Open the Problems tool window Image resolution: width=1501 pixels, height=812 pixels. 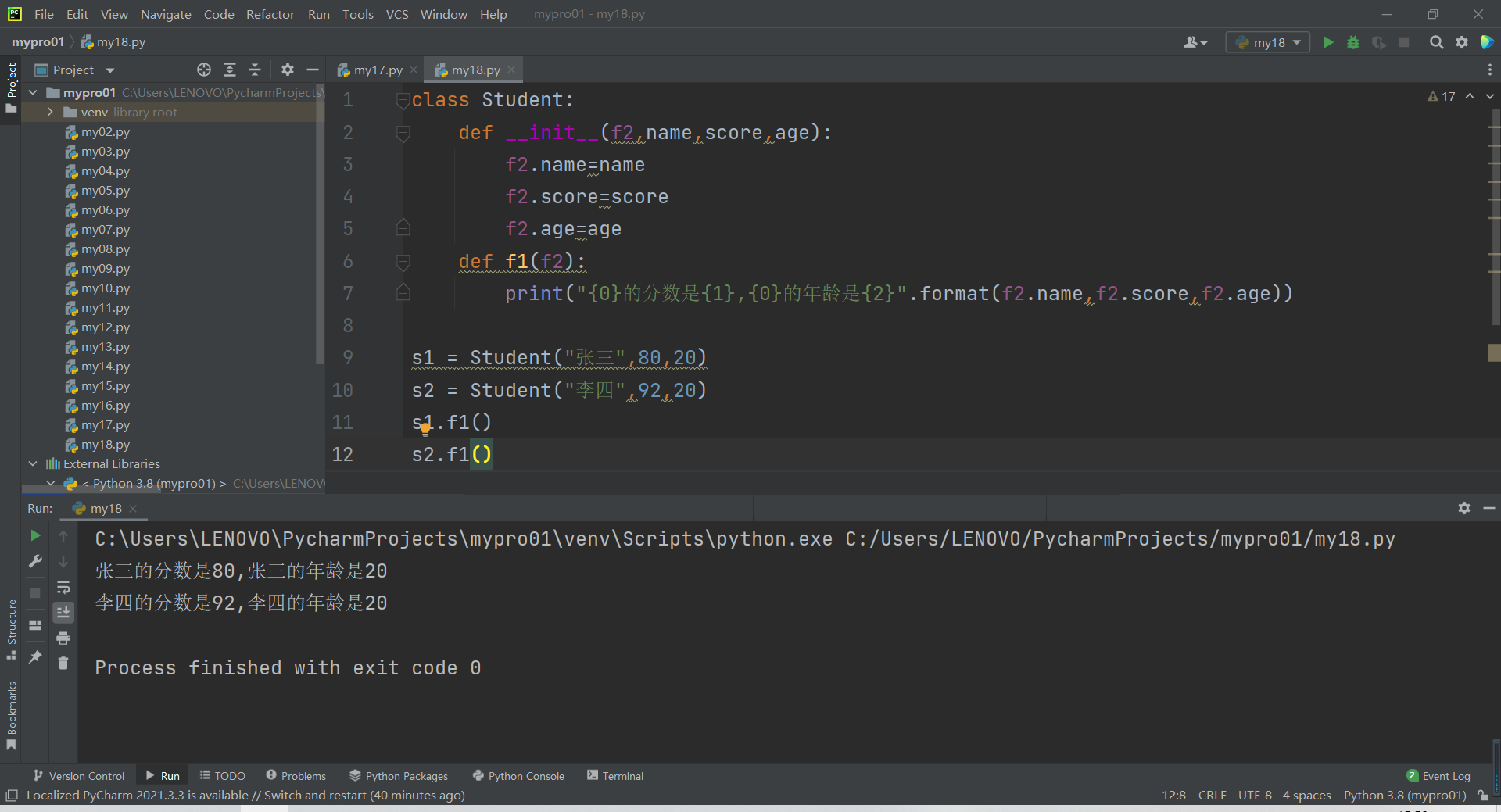point(296,775)
